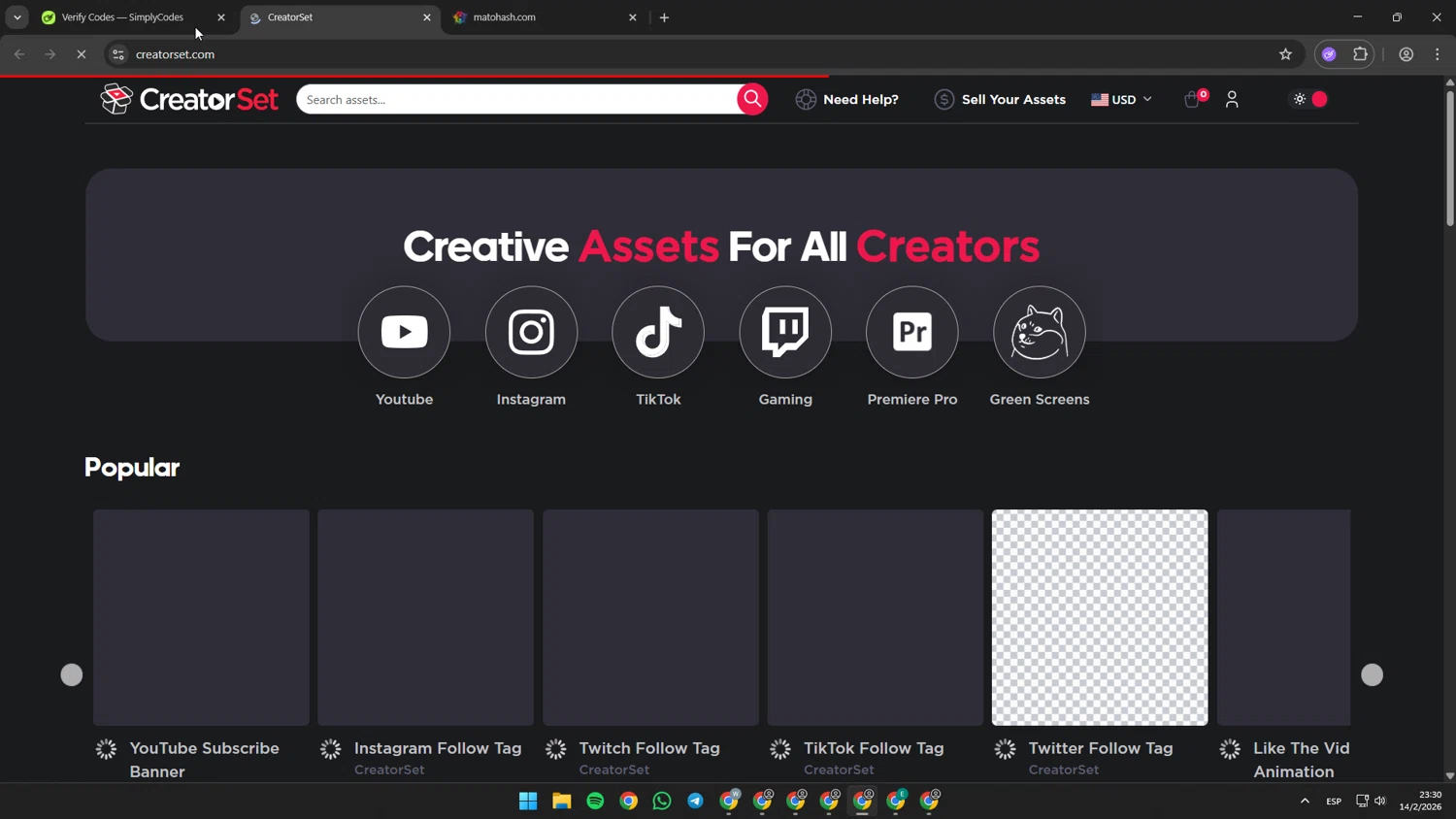Open the YouTube Subscribe Banner title

[205, 760]
